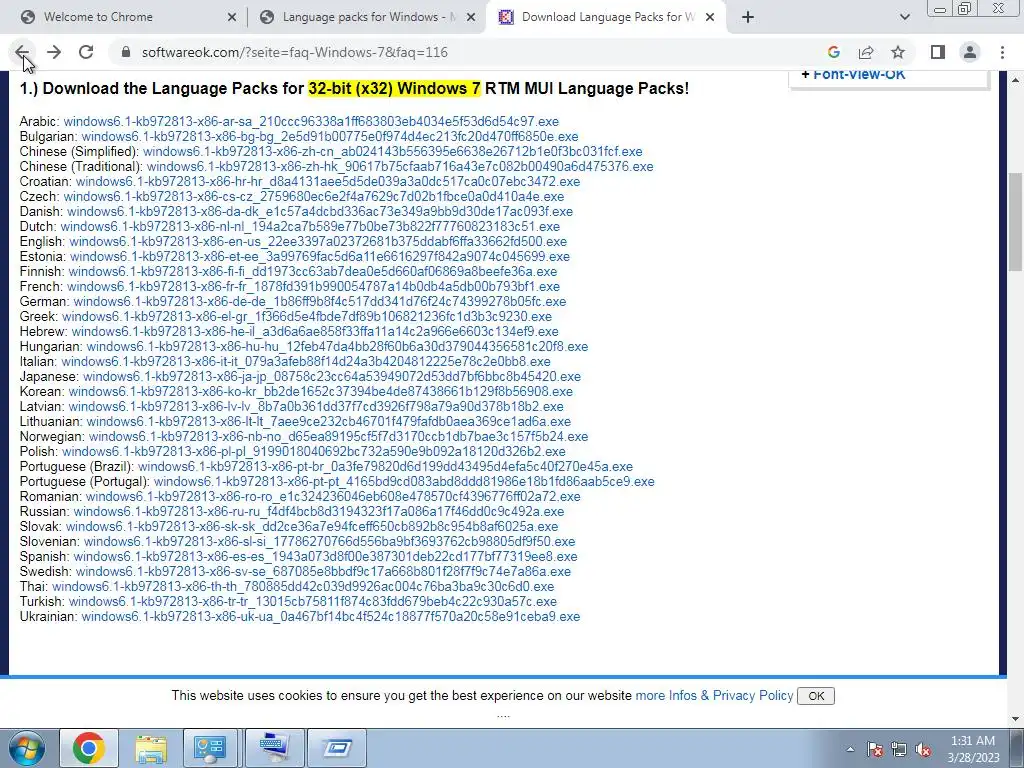
Task: Click the muted volume tray icon
Action: [923, 750]
